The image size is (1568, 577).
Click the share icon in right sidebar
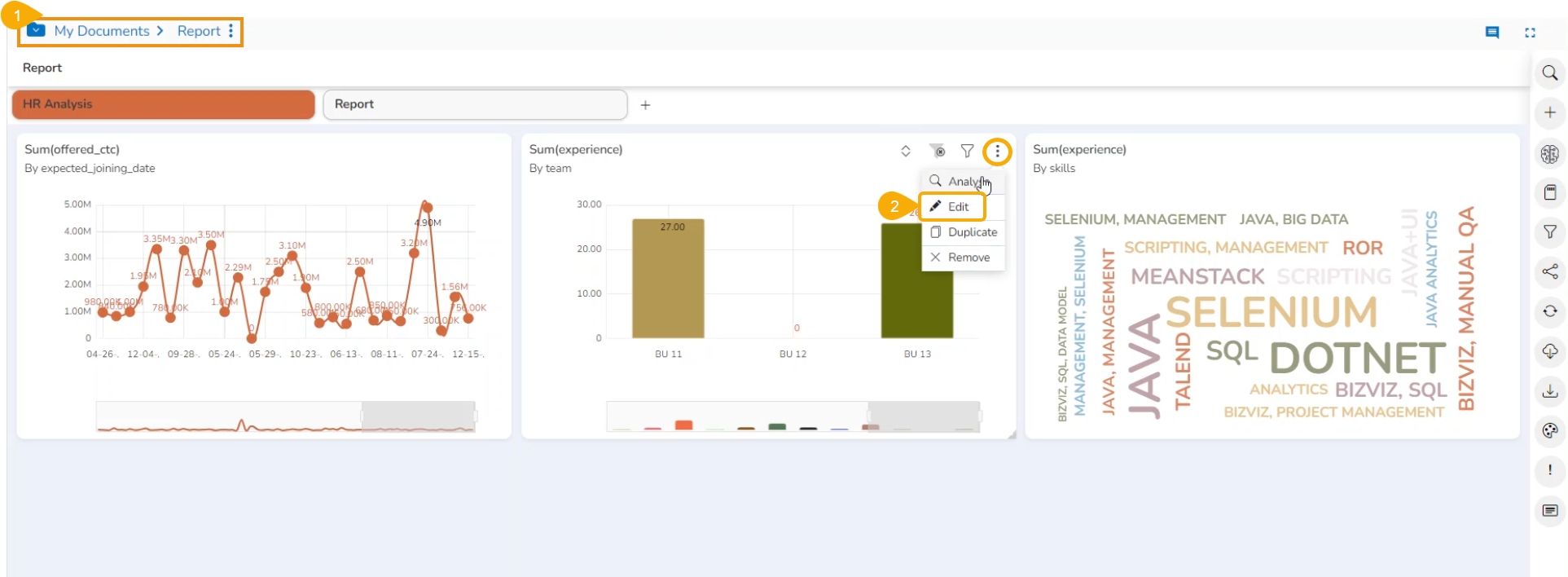point(1549,272)
